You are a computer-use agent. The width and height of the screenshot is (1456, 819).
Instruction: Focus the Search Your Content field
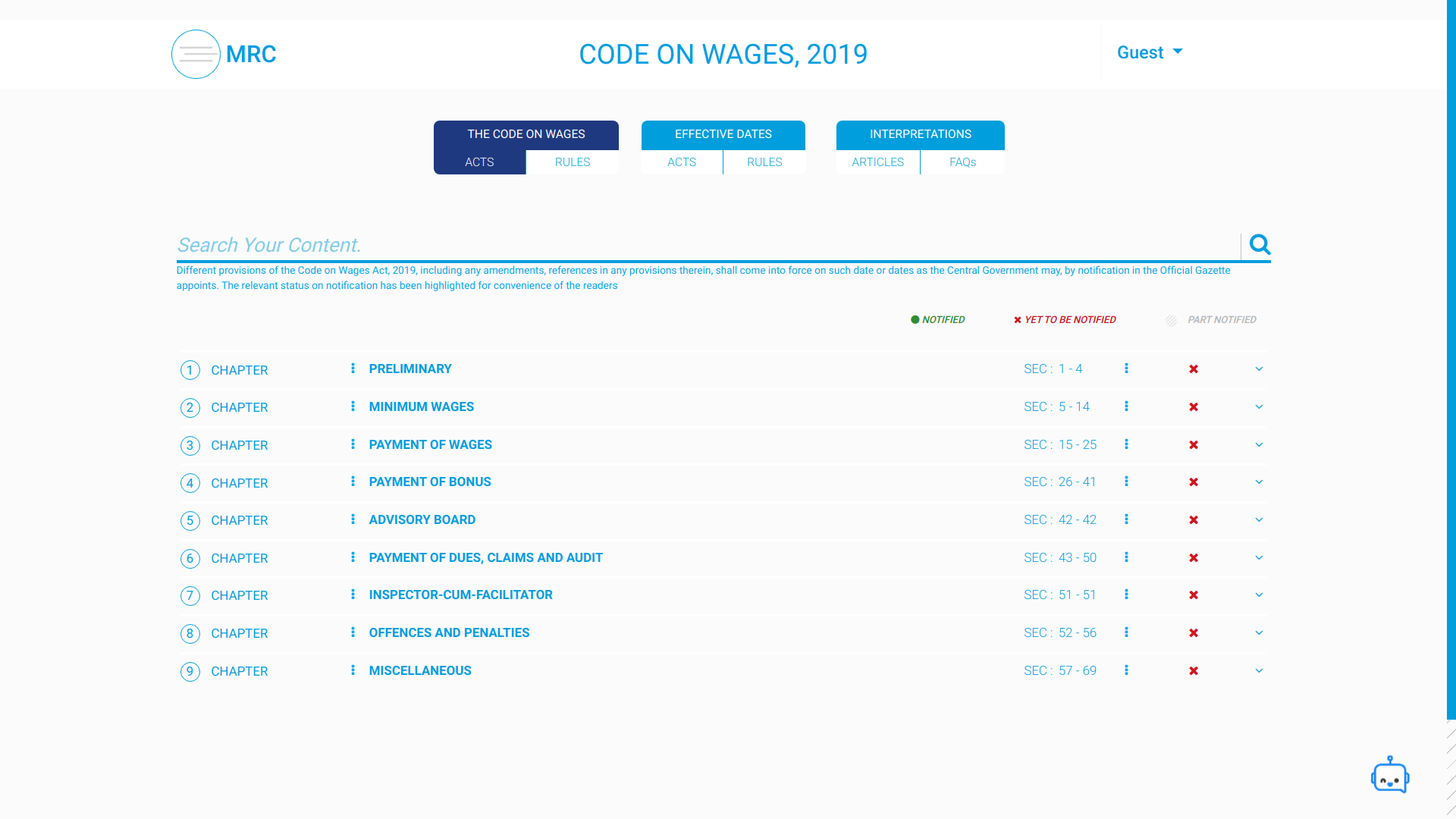point(708,245)
